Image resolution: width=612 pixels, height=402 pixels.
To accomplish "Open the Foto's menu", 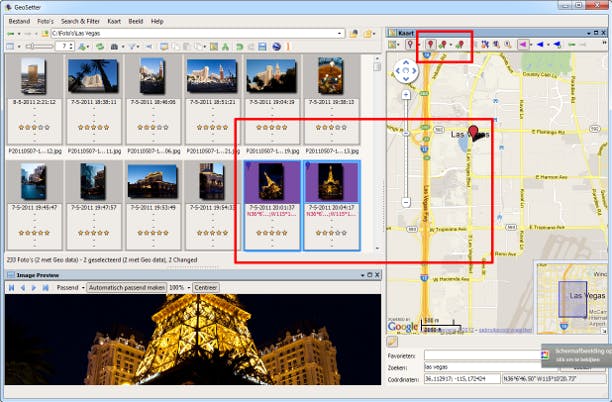I will point(45,21).
